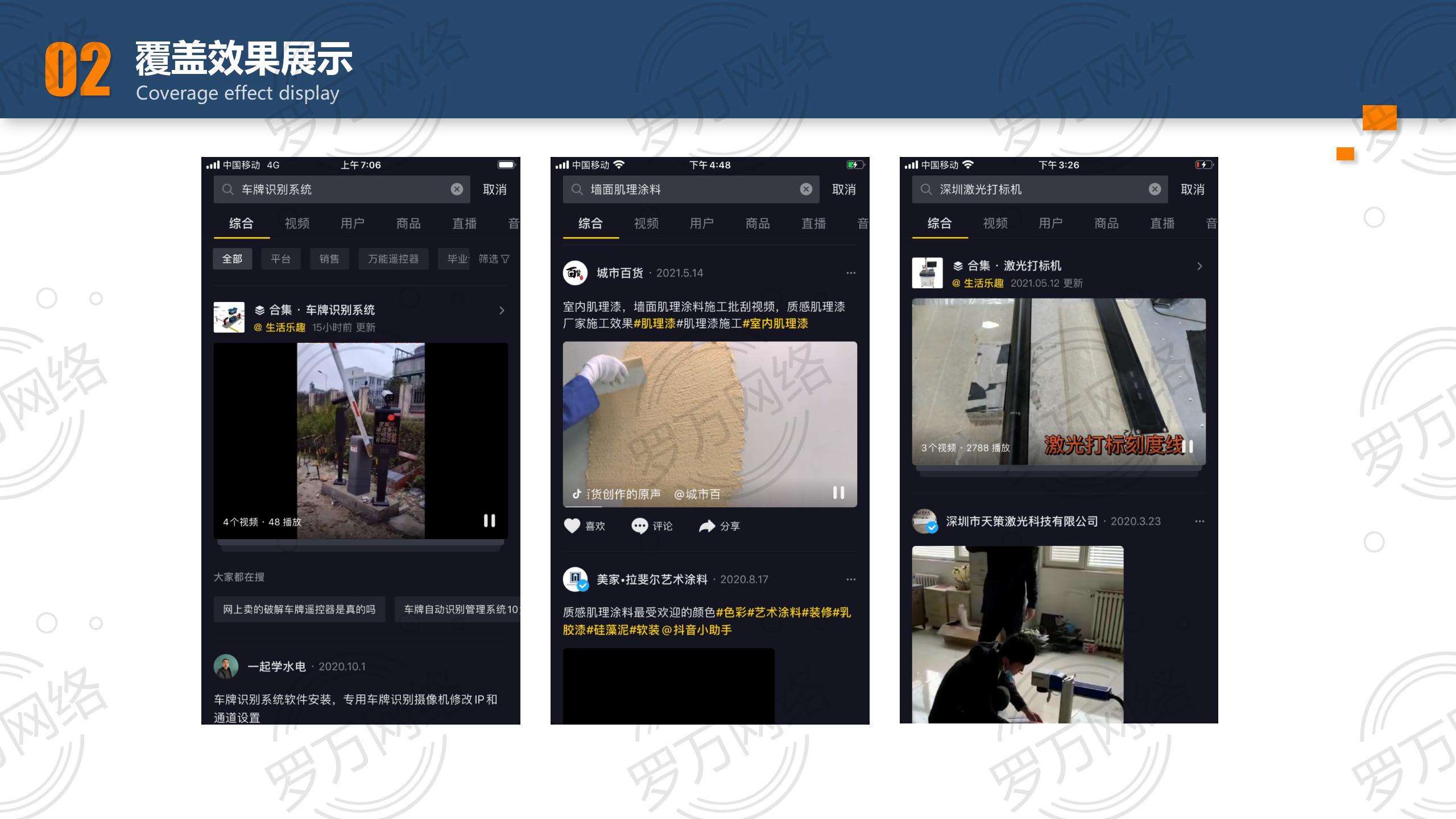This screenshot has height=819, width=1456.
Task: Click stacked-layers collection icon beside 激光打标机
Action: 958,266
